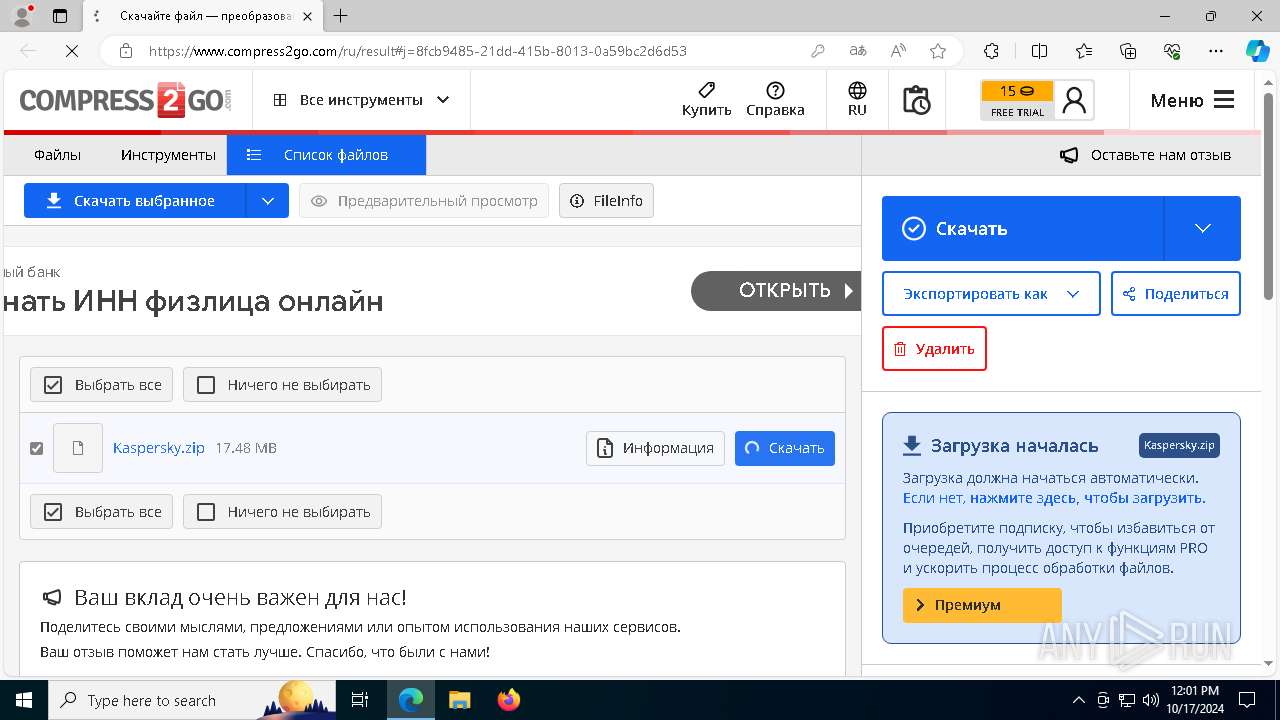
Task: Click the browser address bar
Action: [470, 51]
